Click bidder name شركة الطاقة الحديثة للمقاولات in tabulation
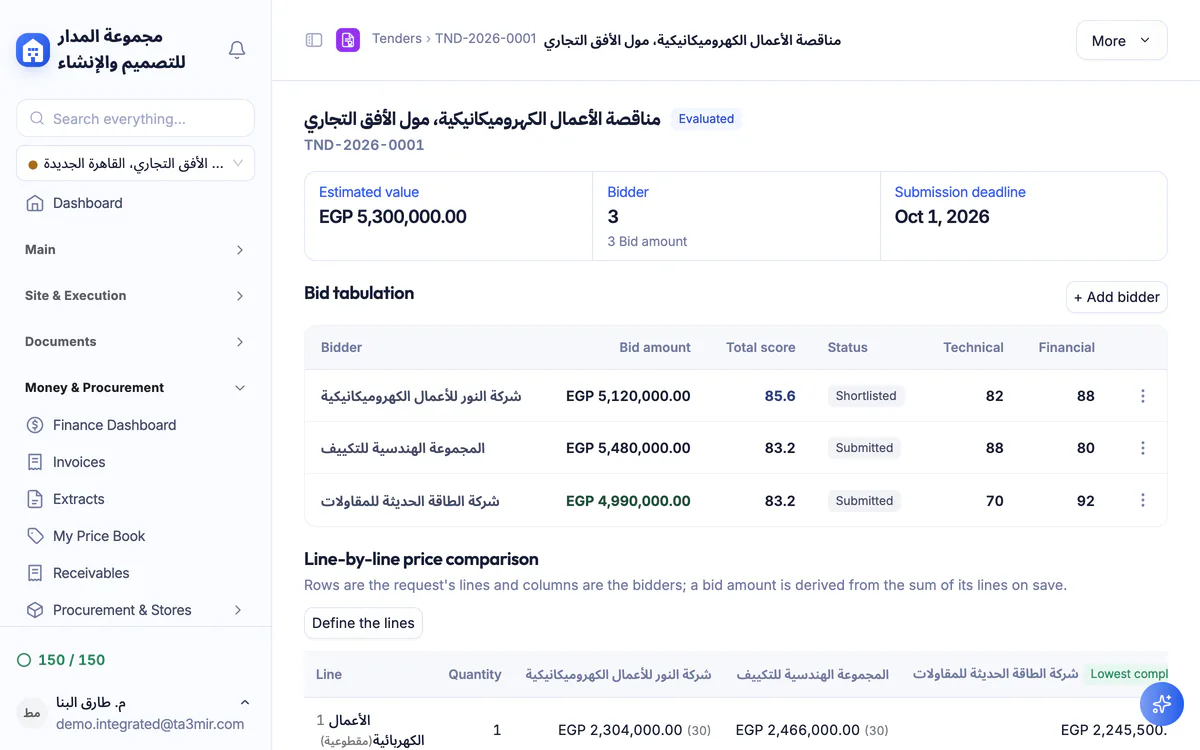 tap(410, 500)
